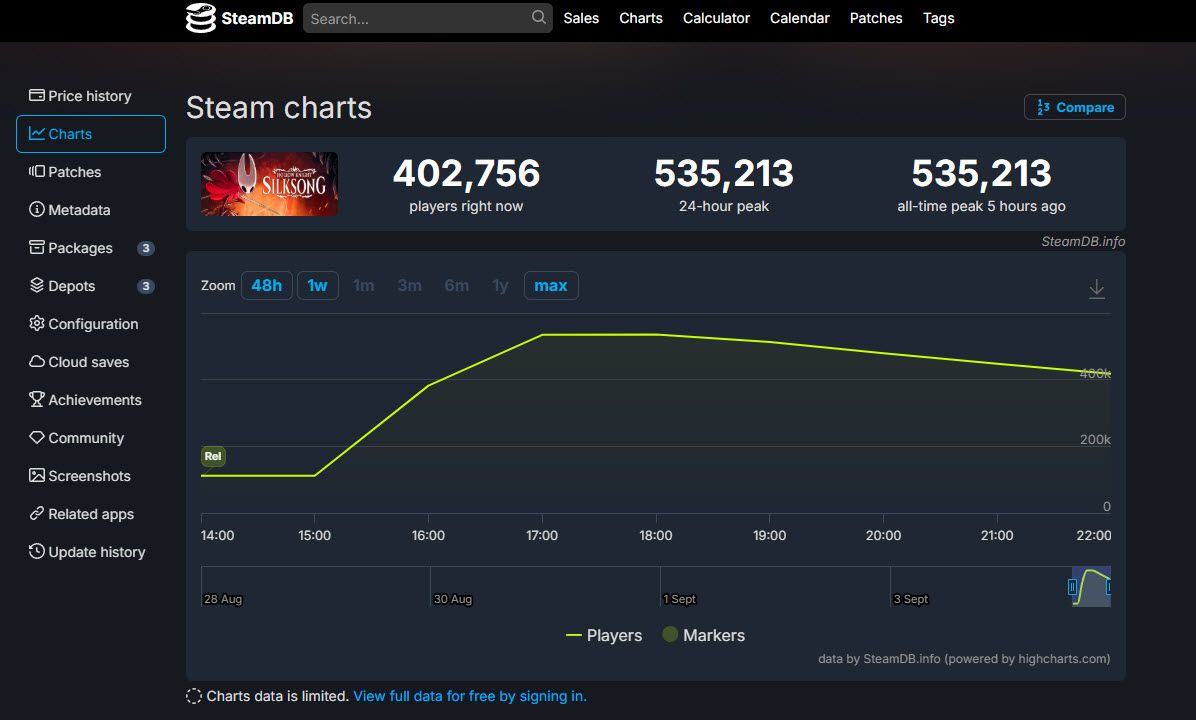Viewport: 1196px width, 720px height.
Task: Click the SteamDB logo icon
Action: coord(201,18)
